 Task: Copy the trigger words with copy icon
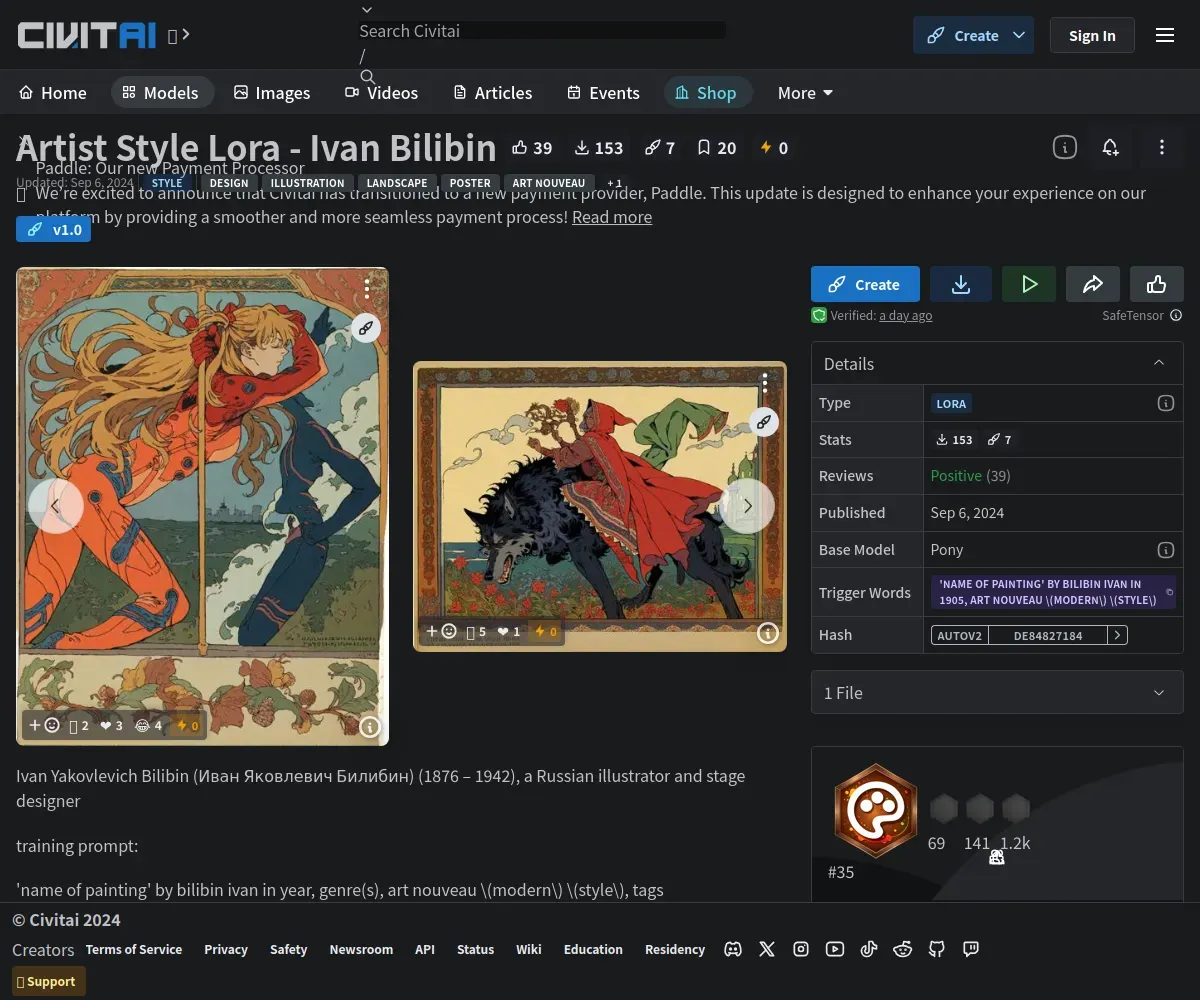point(1170,592)
